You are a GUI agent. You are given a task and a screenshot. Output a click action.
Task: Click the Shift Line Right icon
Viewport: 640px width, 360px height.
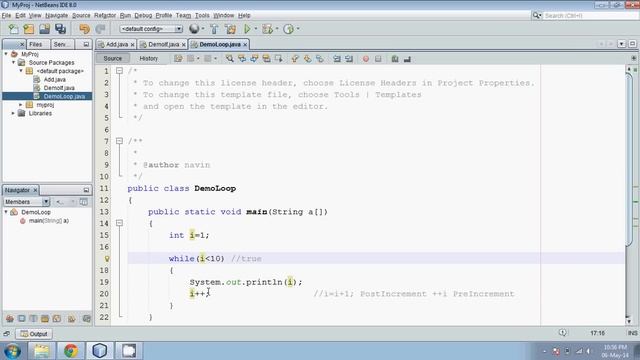click(x=349, y=59)
